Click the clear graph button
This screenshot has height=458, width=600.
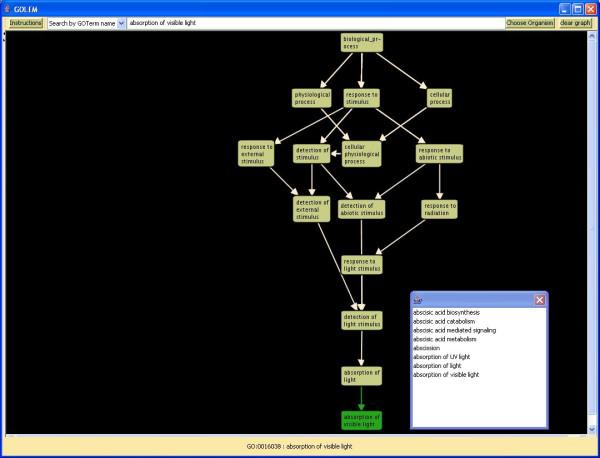pyautogui.click(x=575, y=22)
